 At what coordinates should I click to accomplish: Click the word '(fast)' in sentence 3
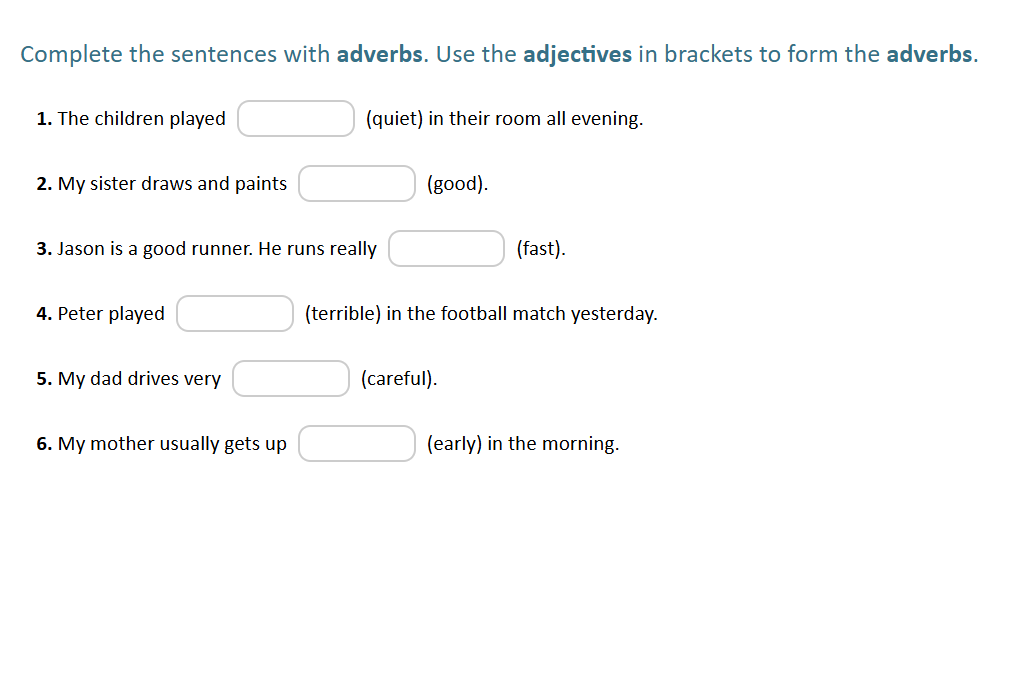[x=539, y=248]
